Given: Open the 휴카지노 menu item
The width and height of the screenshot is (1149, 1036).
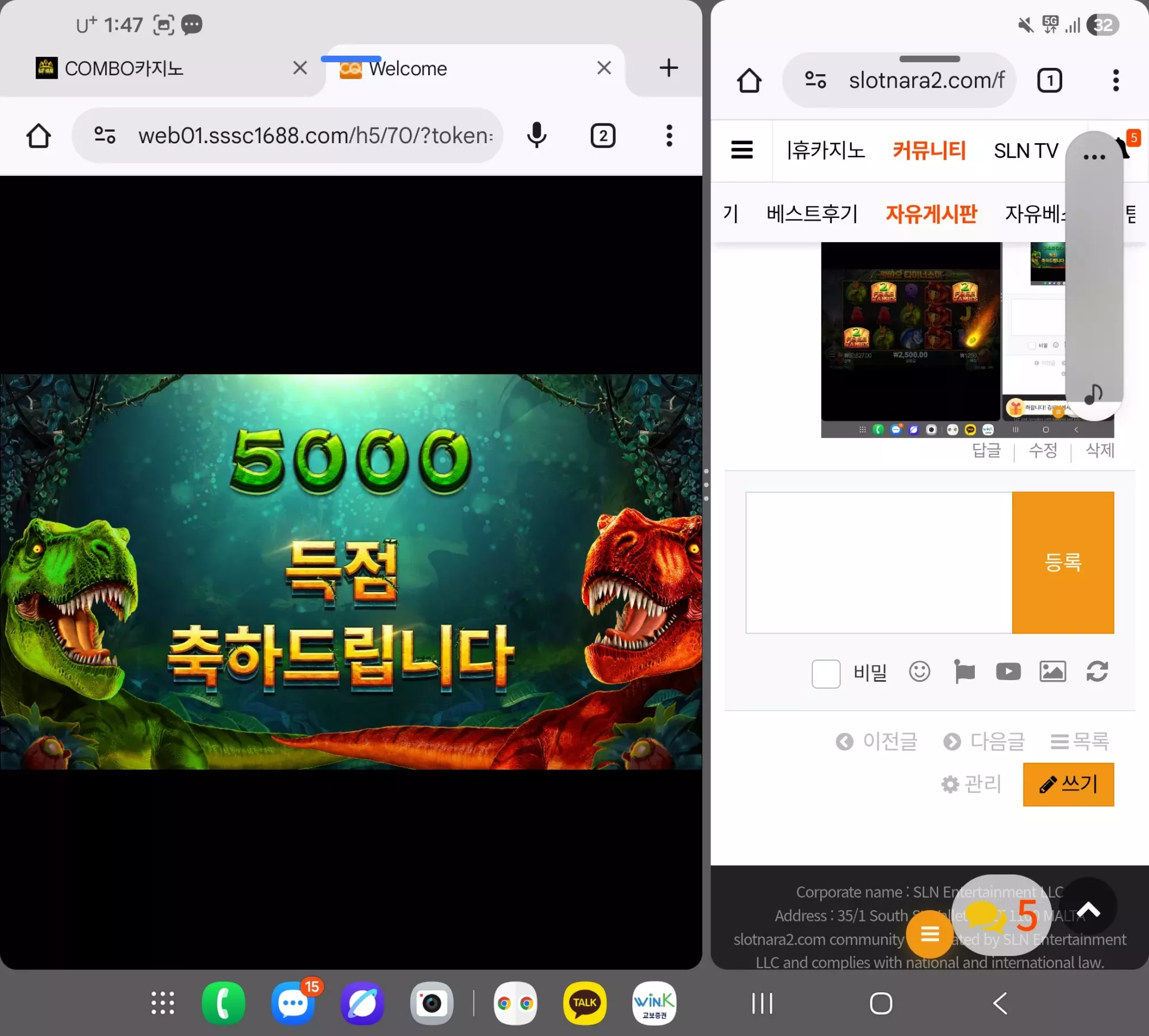Looking at the screenshot, I should [x=825, y=151].
